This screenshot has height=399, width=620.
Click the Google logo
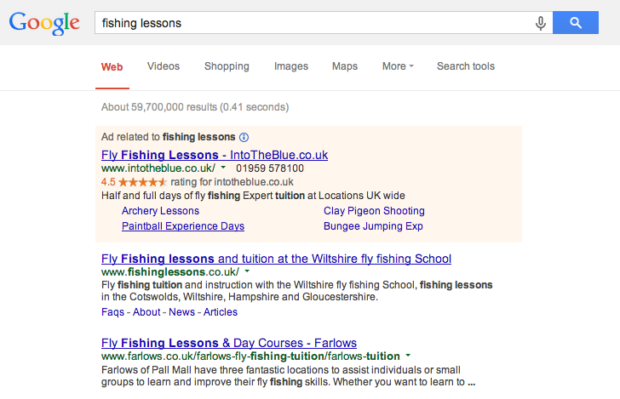coord(44,23)
